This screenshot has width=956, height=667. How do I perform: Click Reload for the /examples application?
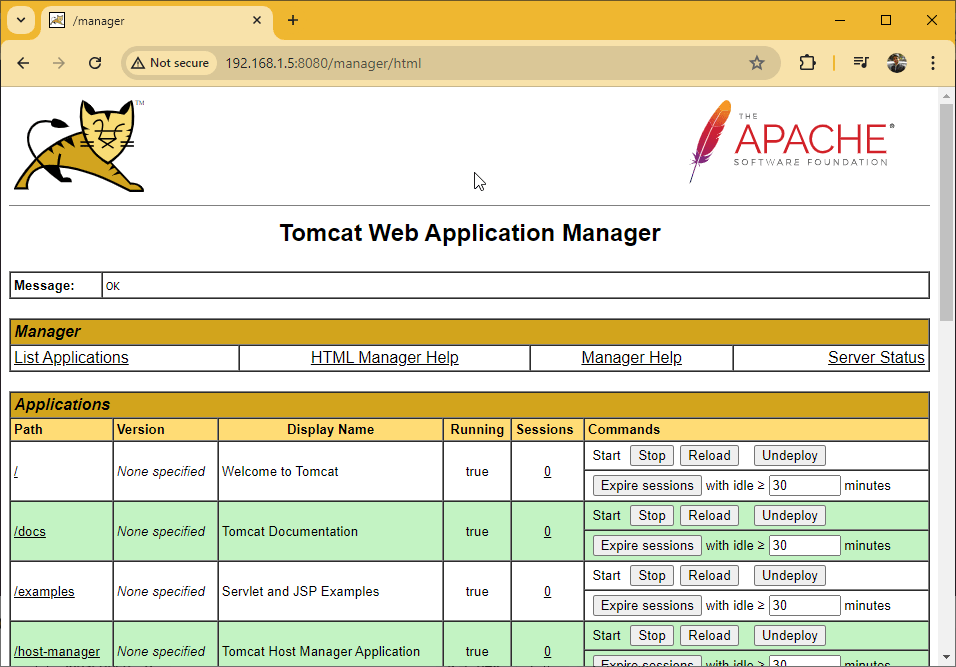[x=709, y=576]
